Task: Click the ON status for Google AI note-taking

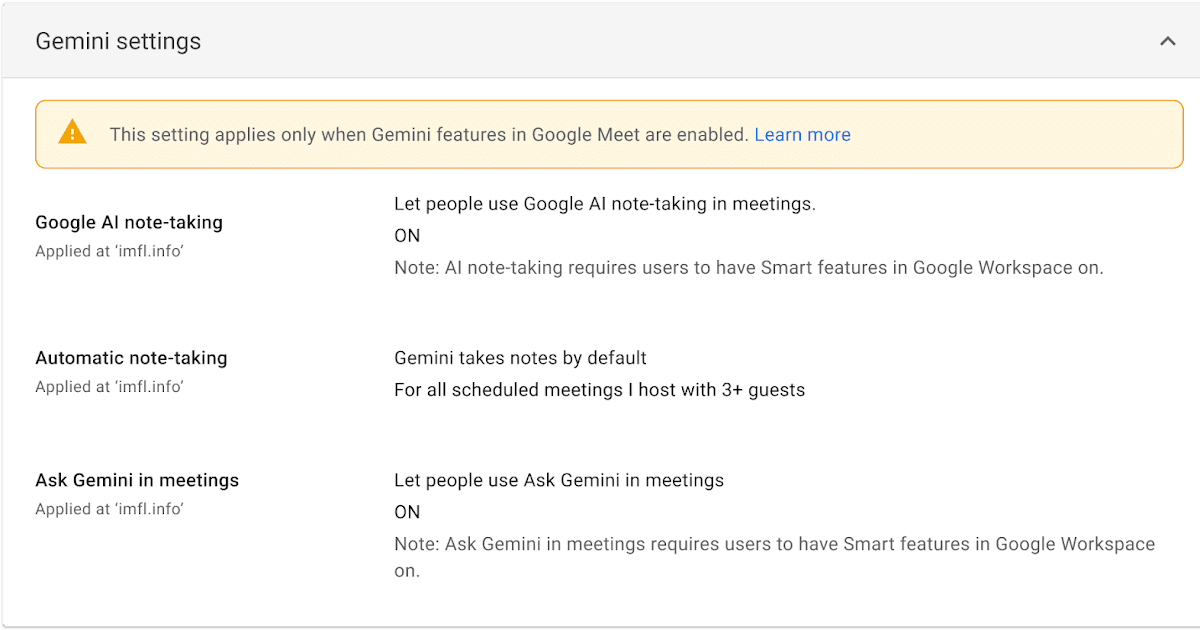Action: pyautogui.click(x=407, y=236)
